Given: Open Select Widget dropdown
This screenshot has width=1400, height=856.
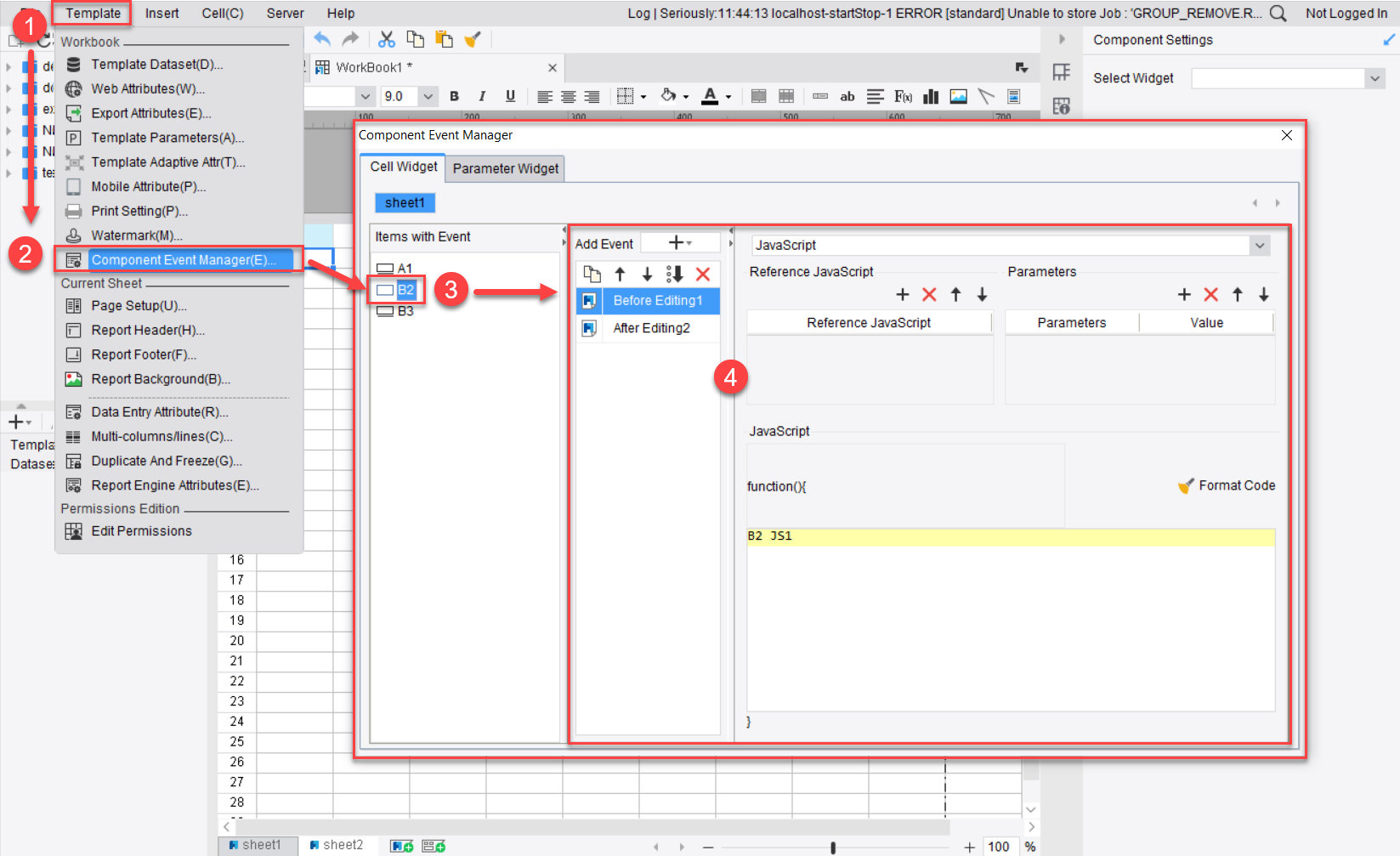Looking at the screenshot, I should click(x=1375, y=78).
